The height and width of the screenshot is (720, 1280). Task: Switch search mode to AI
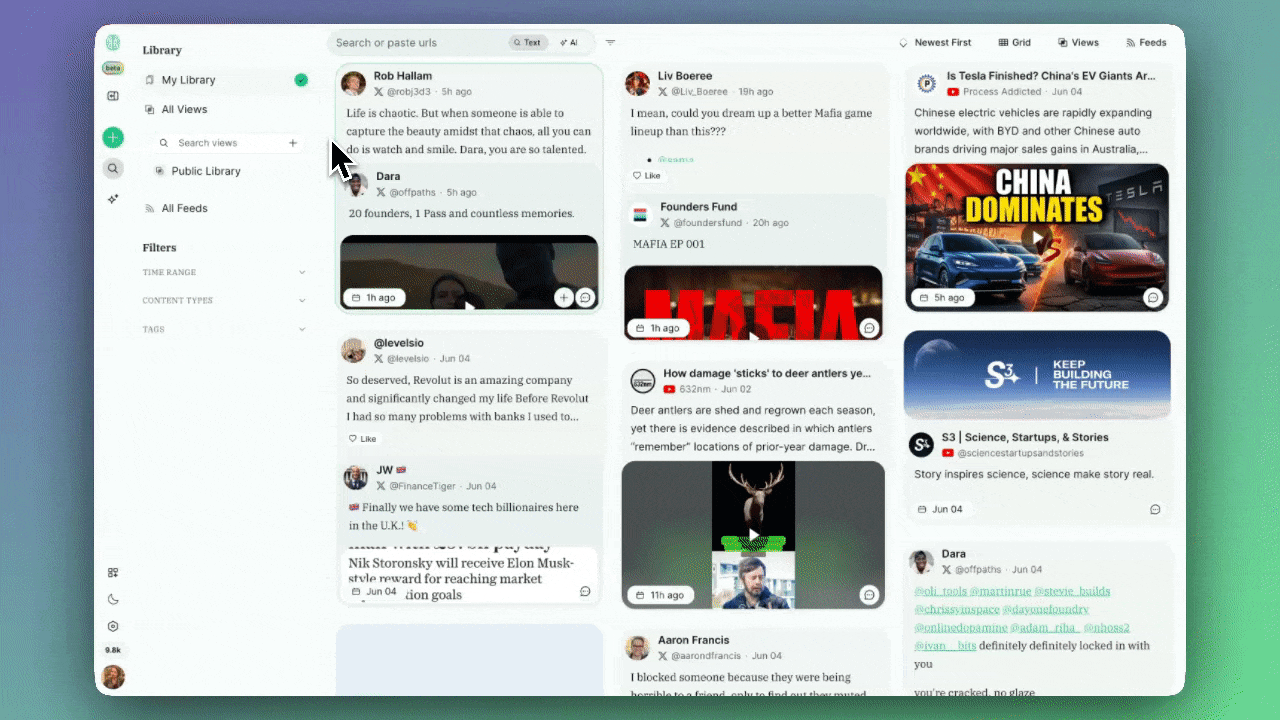(569, 43)
